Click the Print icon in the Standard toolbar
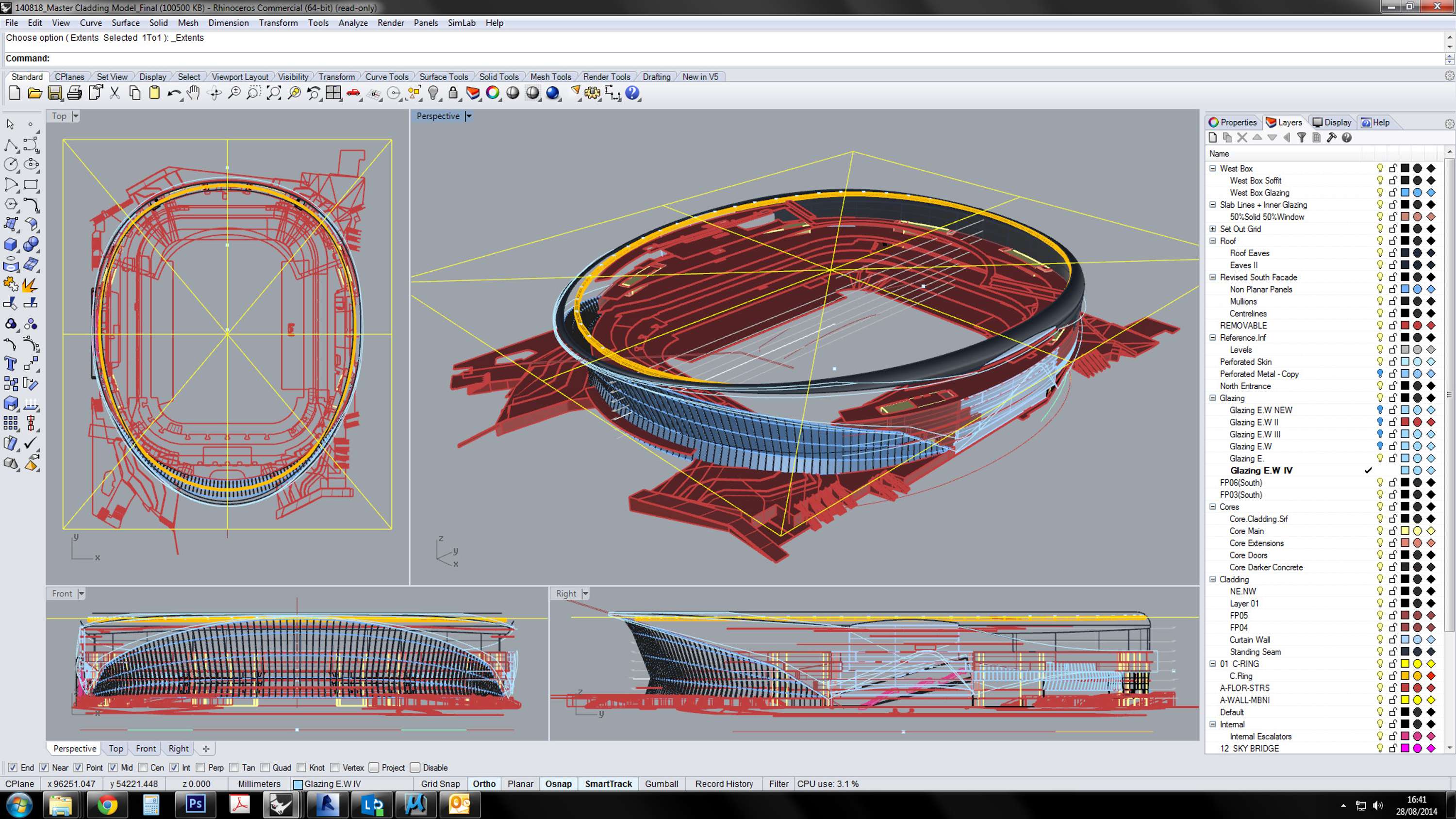Screen dimensions: 1456x819 74,93
